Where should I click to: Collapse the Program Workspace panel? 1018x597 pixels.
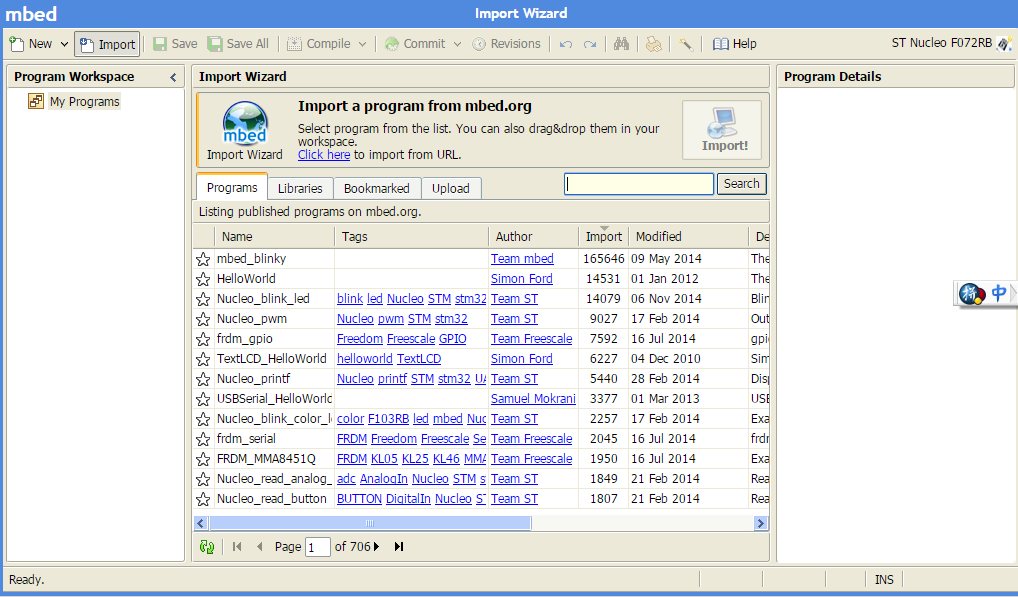pyautogui.click(x=173, y=77)
